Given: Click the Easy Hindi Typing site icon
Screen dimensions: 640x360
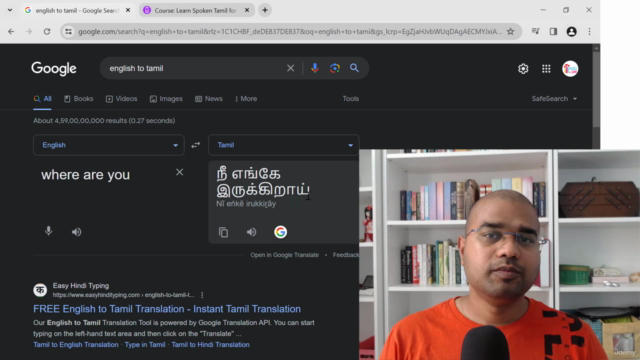Looking at the screenshot, I should [40, 290].
